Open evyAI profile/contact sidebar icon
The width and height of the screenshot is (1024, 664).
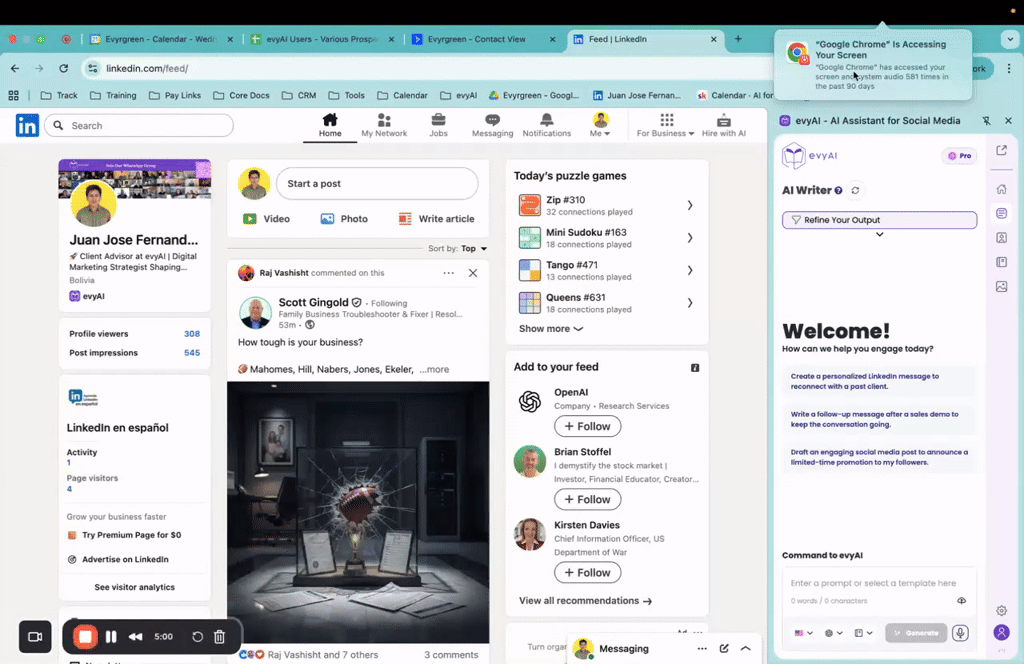pos(1001,238)
